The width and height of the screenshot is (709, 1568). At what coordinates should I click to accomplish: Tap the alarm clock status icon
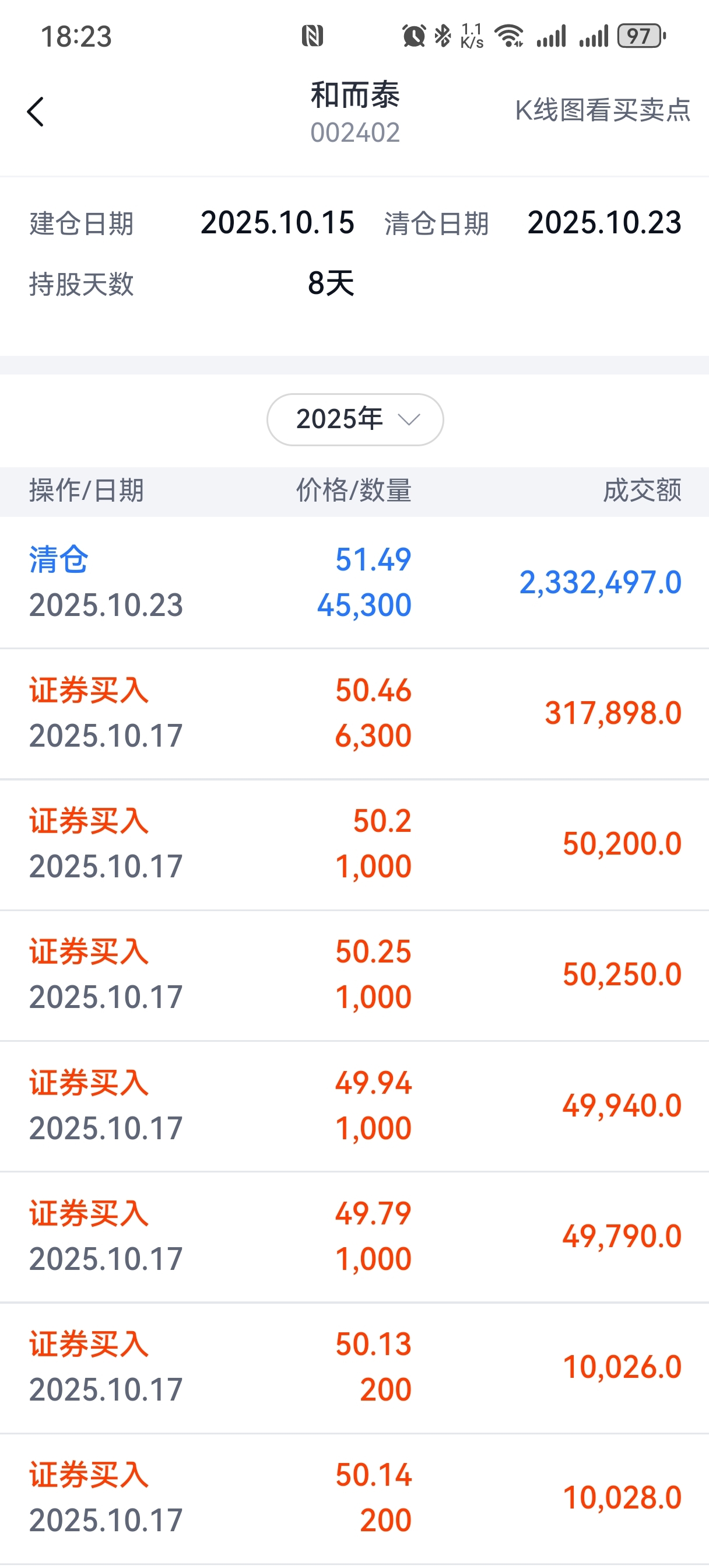414,36
